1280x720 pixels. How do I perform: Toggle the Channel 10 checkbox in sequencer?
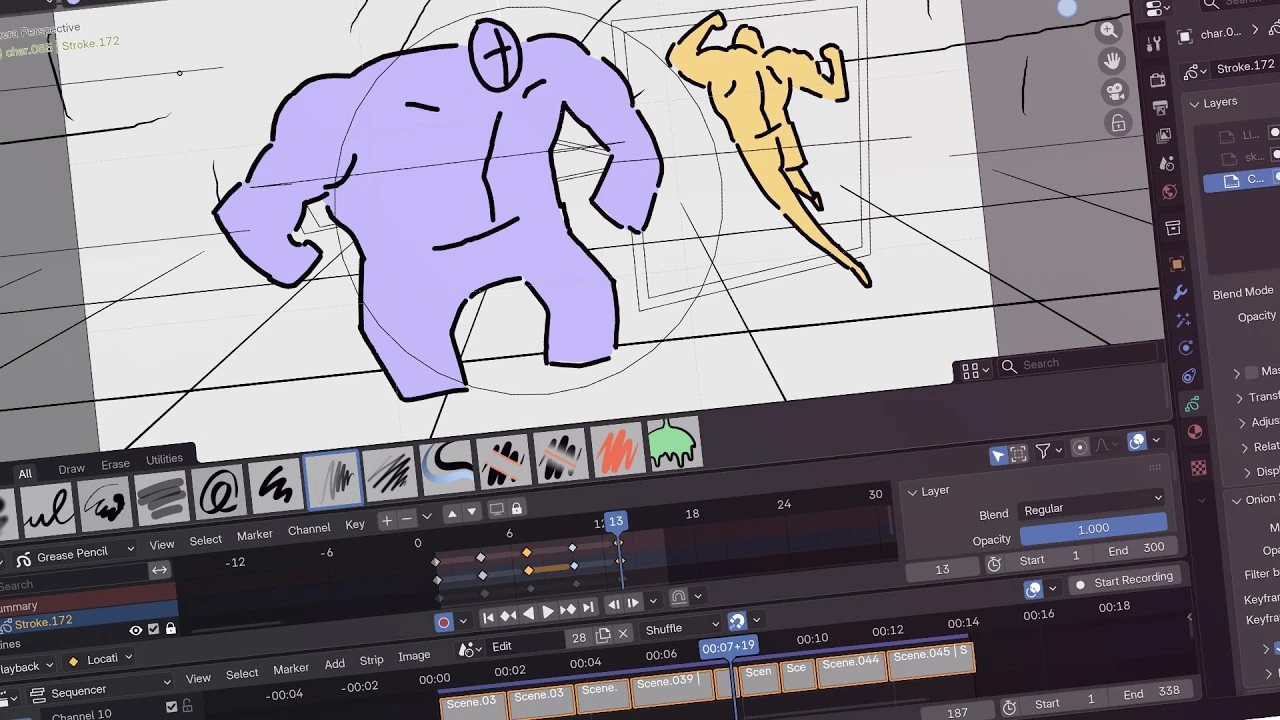point(171,707)
